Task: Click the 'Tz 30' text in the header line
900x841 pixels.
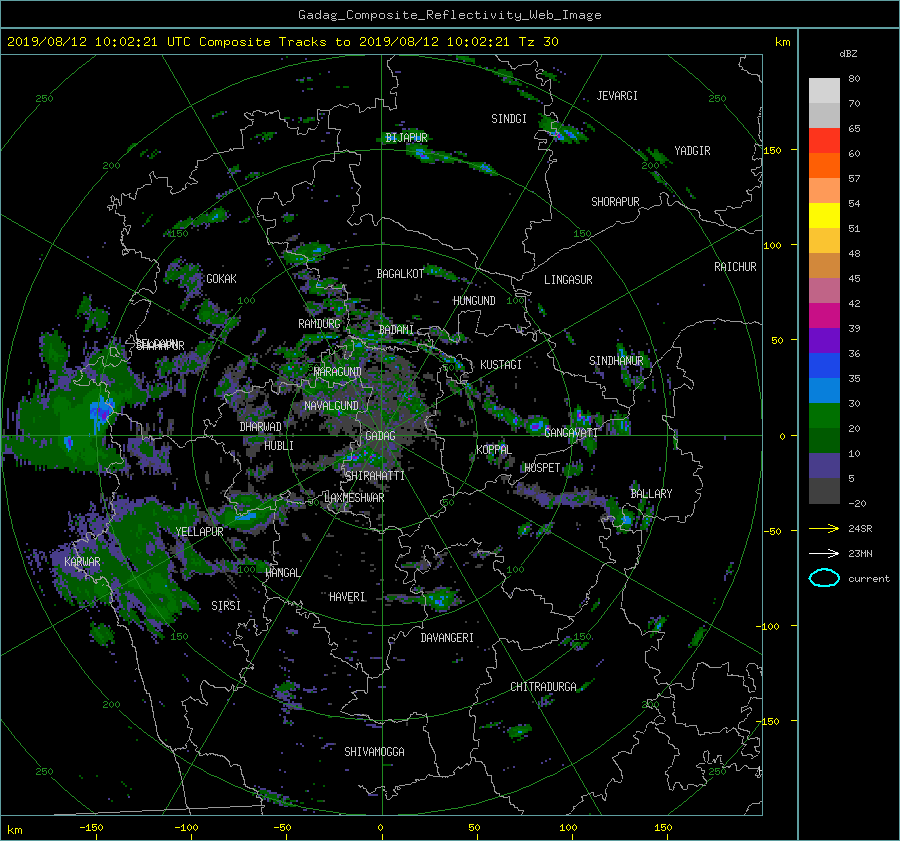Action: pos(538,42)
